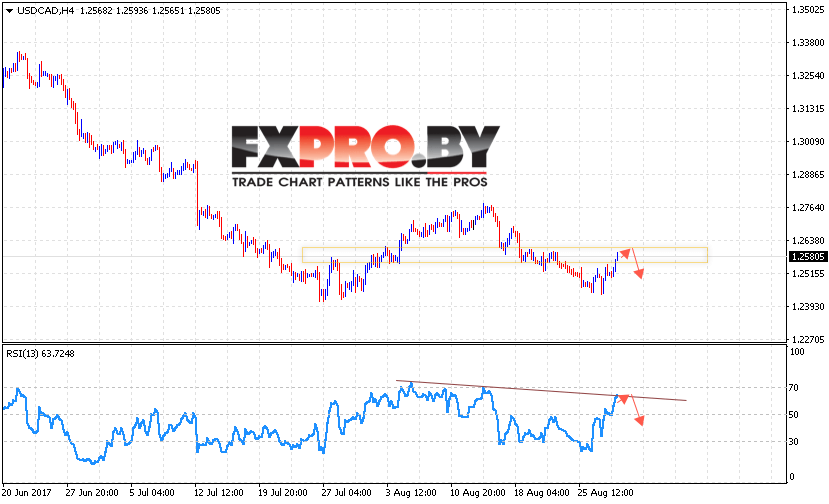
Task: Select the RSI scale level 50
Action: (794, 415)
